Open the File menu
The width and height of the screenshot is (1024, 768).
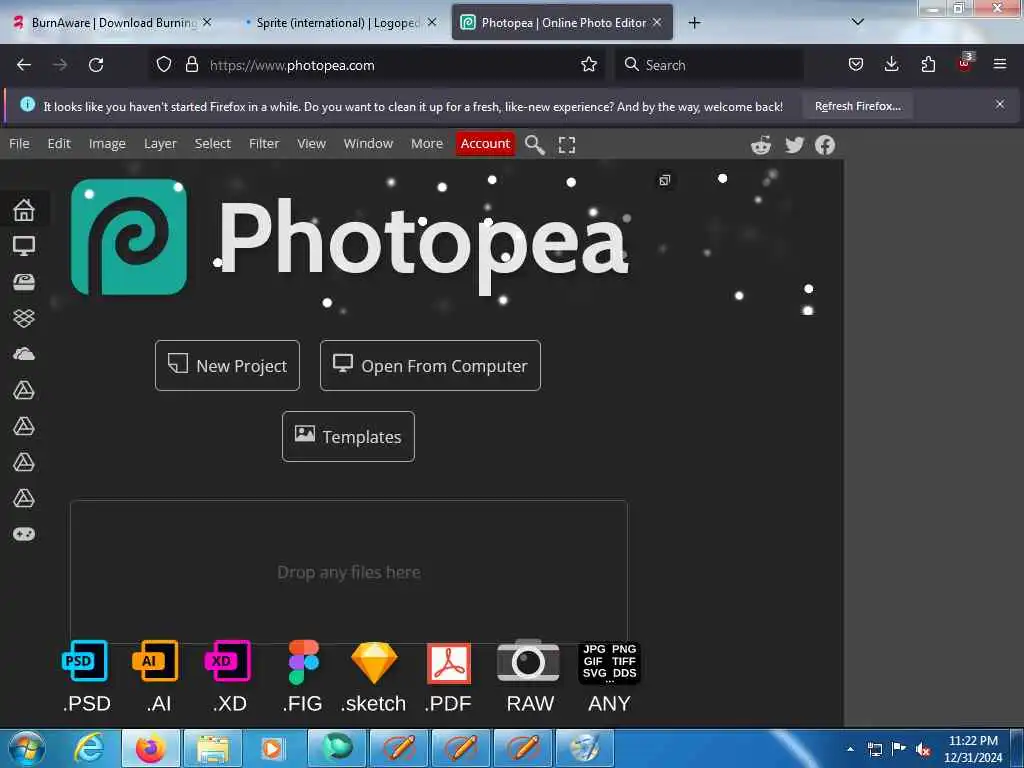[19, 144]
